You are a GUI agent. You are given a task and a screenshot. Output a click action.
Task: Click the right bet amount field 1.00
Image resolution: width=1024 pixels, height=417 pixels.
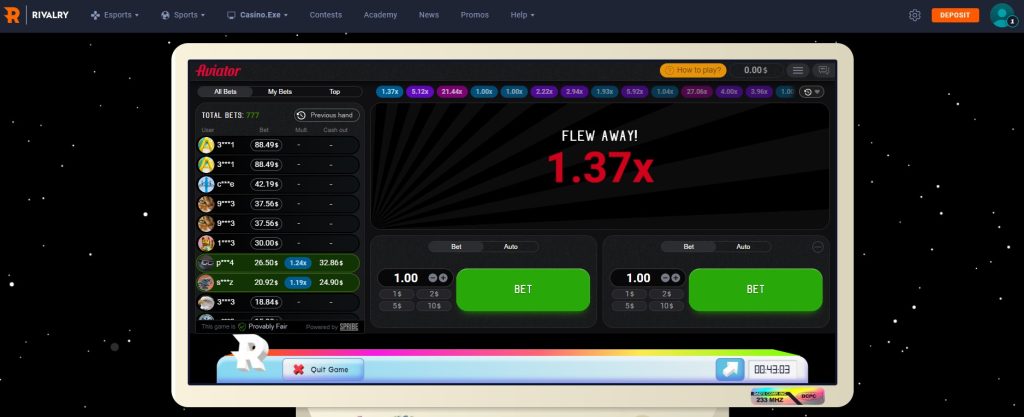tap(638, 278)
